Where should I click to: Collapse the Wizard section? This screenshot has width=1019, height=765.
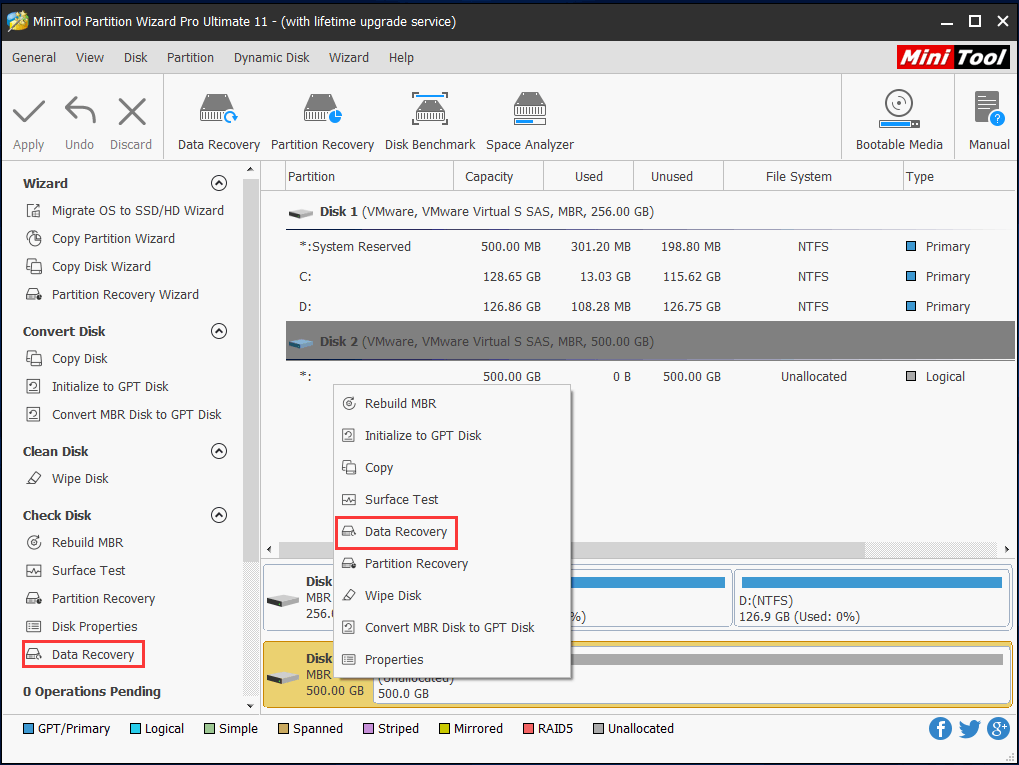(219, 183)
